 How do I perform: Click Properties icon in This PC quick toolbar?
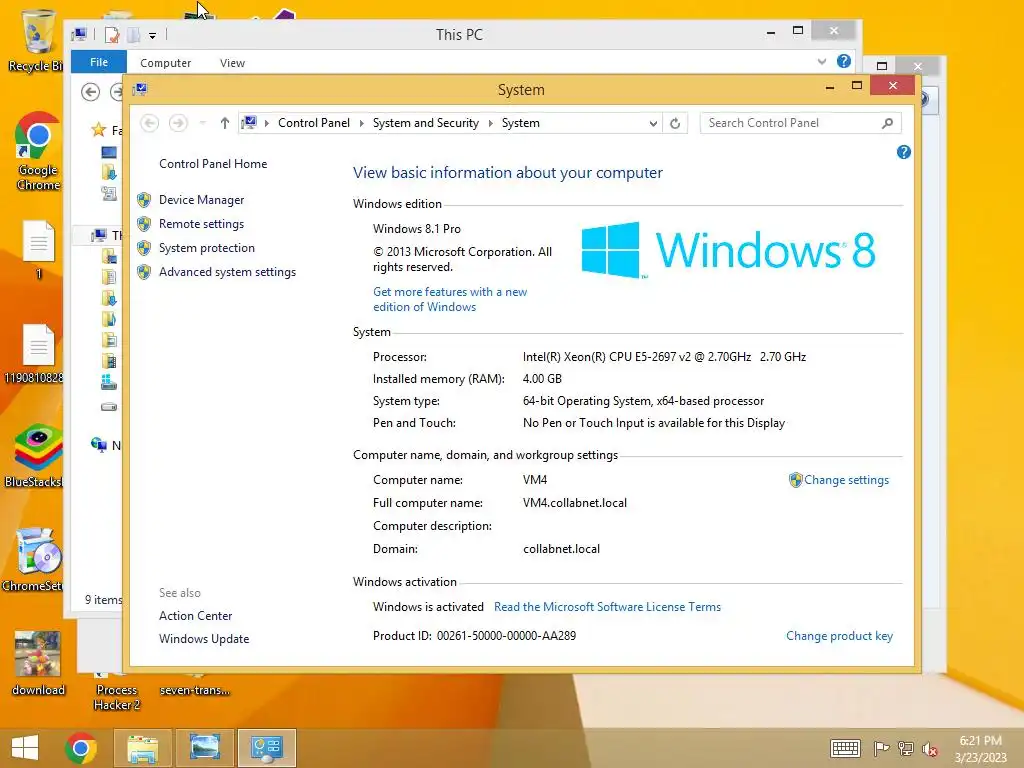pos(112,35)
